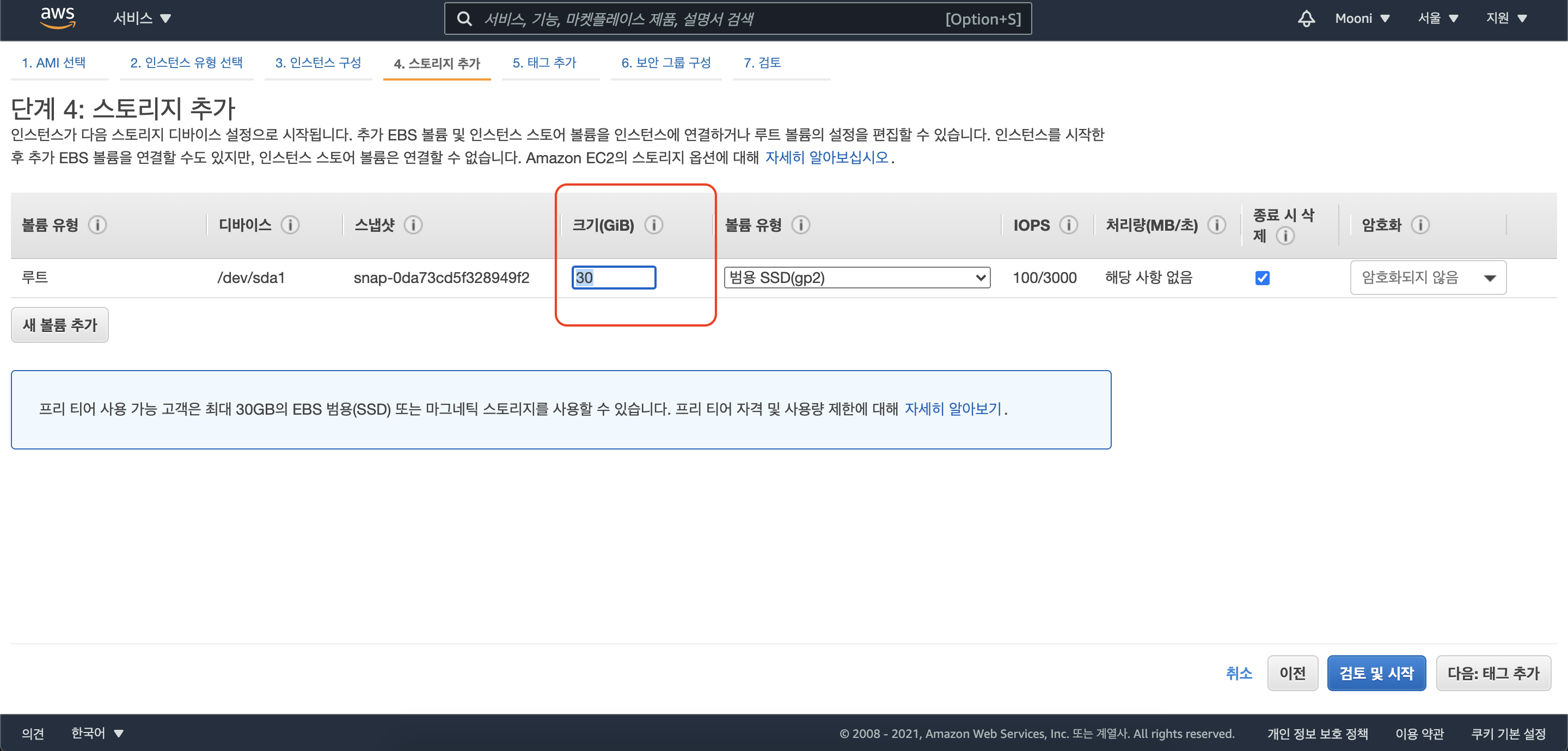Open the 서비스 menu dropdown
Screen dimensions: 1568x751
pos(142,19)
